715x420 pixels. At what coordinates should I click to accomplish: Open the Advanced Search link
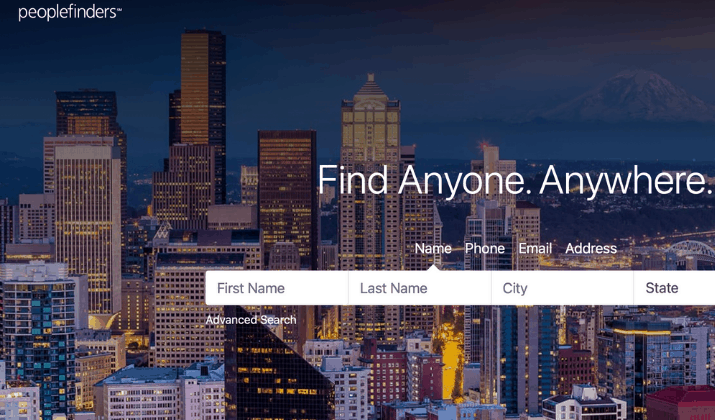click(x=251, y=320)
